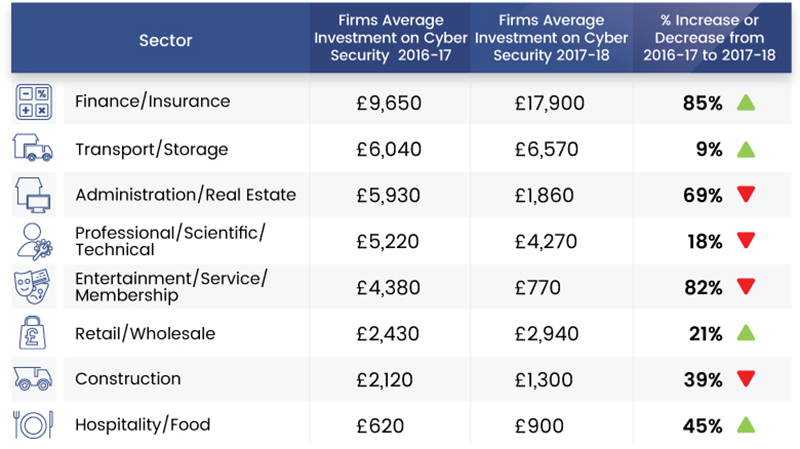Click the green up arrow next to 45%
This screenshot has width=800, height=449.
click(x=744, y=426)
